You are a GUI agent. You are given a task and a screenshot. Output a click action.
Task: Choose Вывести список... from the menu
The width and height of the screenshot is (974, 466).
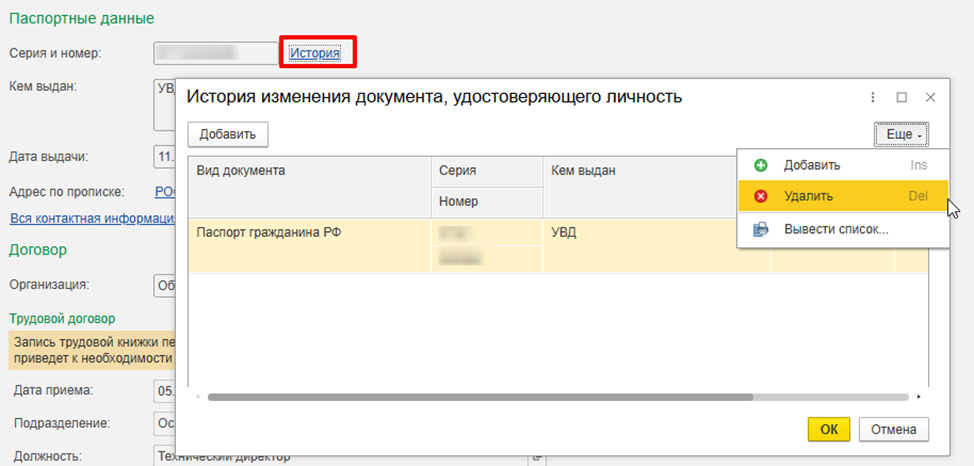[x=836, y=229]
